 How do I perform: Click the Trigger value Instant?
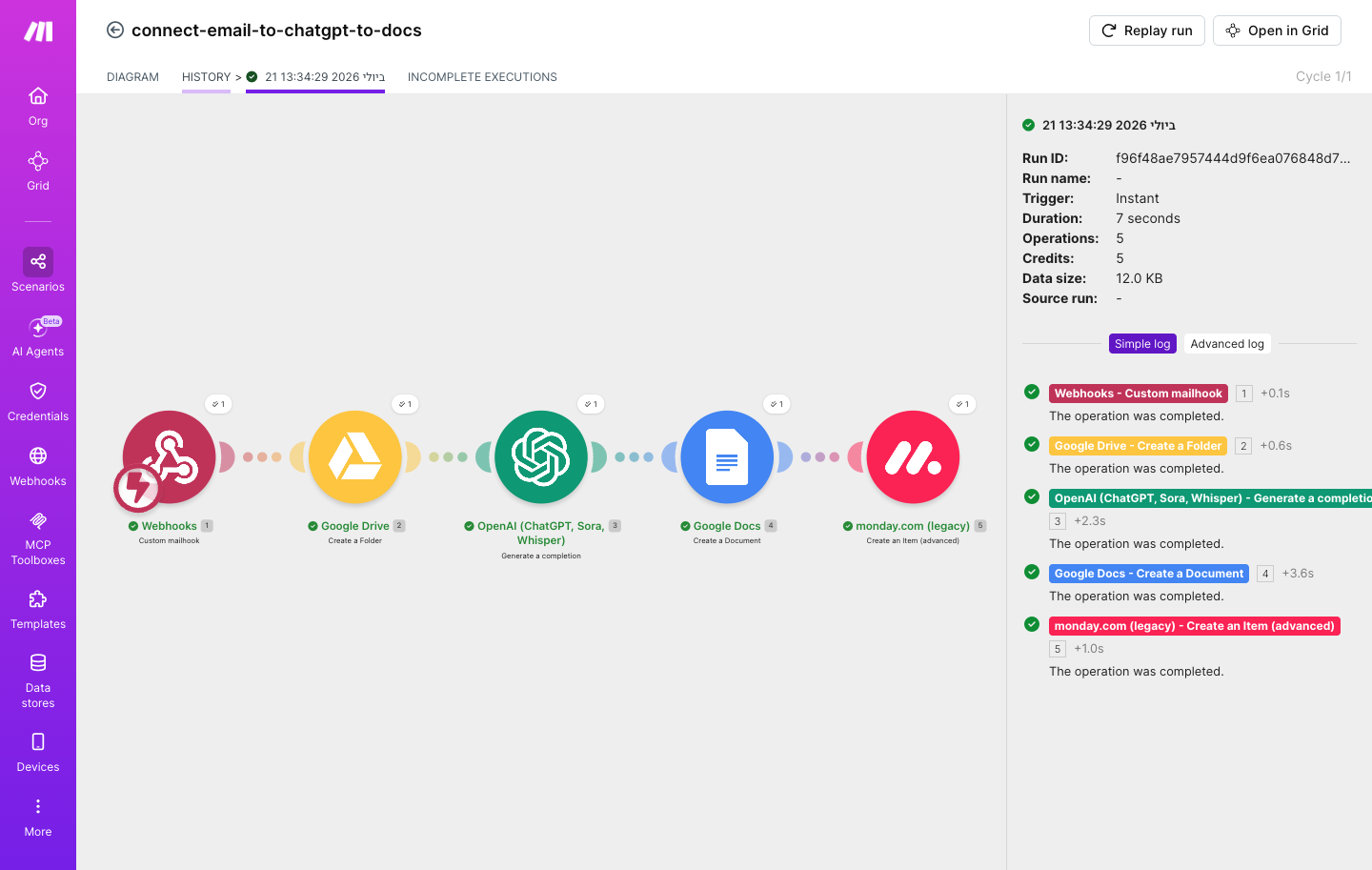coord(1138,198)
